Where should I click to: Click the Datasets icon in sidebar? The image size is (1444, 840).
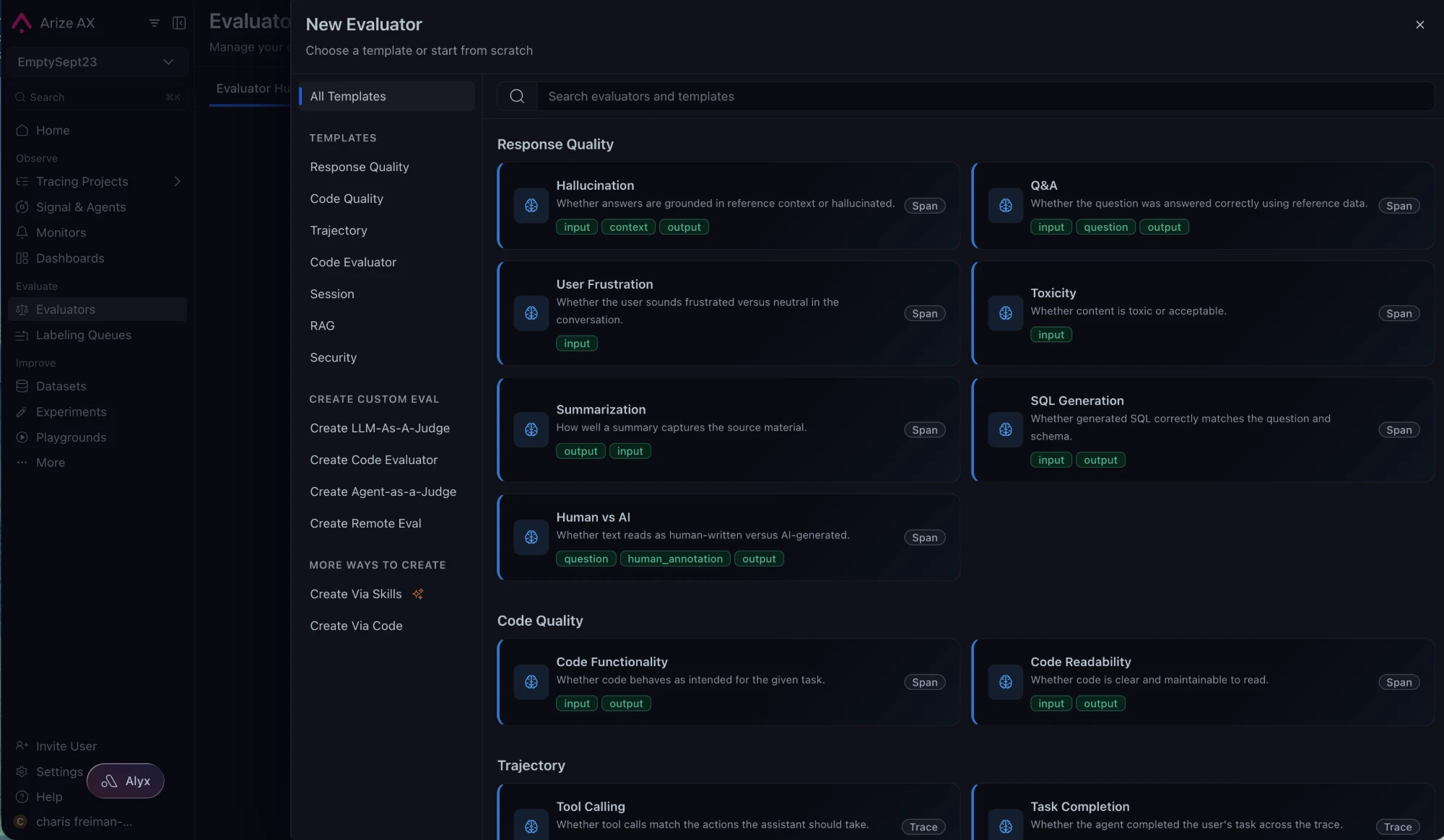click(22, 386)
